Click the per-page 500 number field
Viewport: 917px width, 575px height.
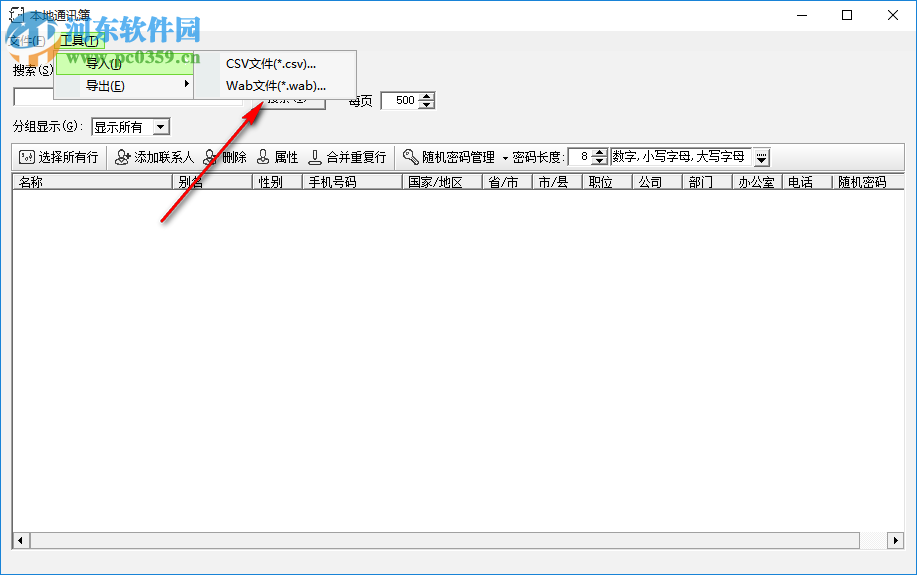click(x=401, y=101)
